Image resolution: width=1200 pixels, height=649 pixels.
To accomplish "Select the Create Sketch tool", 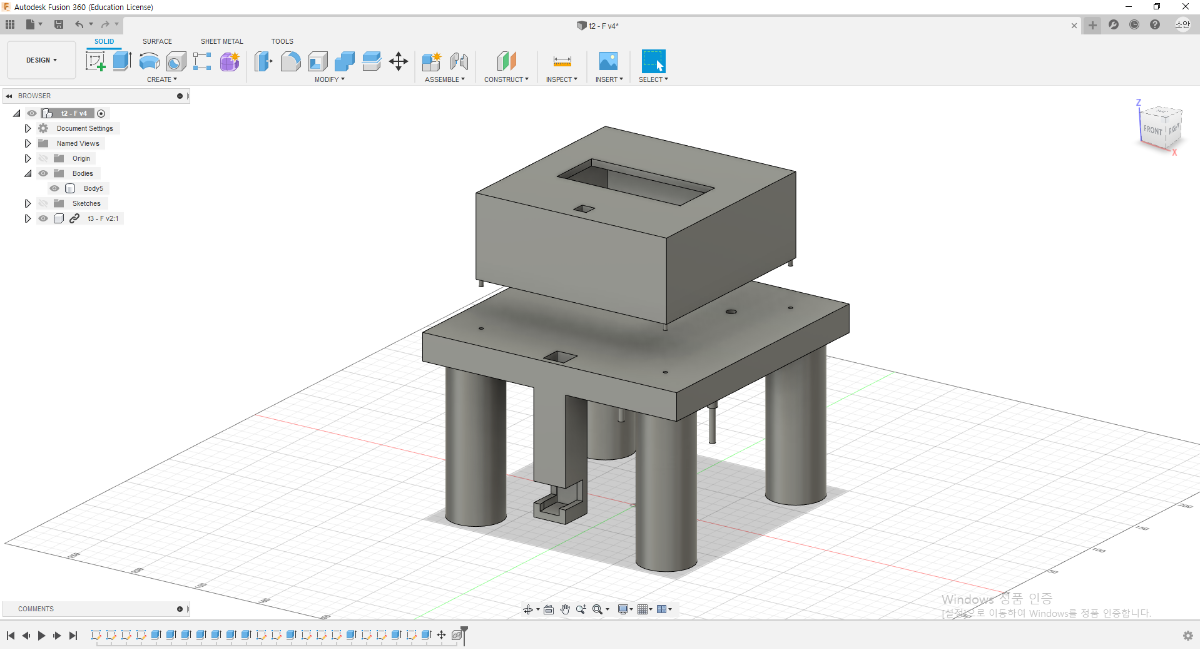I will (96, 61).
